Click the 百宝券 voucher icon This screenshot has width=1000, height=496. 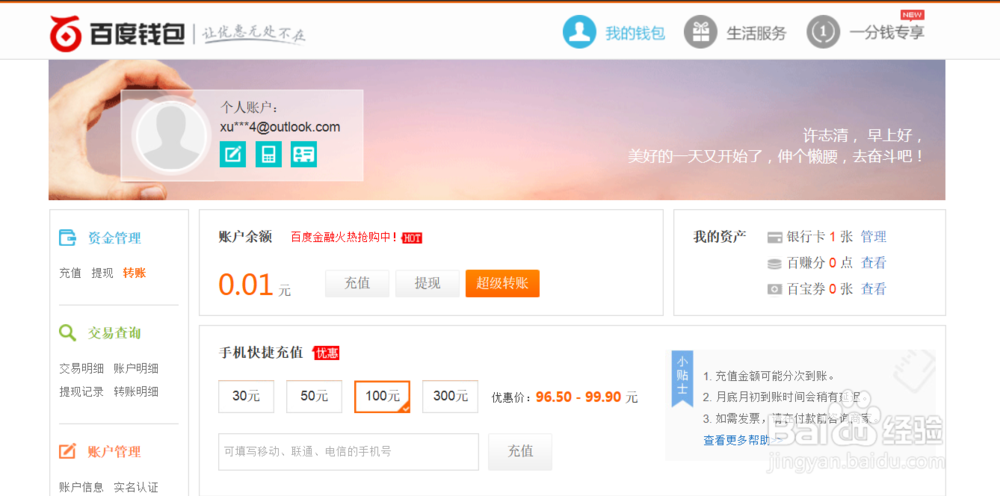tap(775, 289)
